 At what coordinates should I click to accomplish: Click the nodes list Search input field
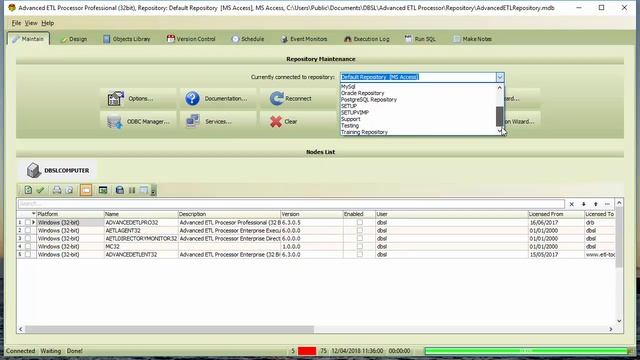291,204
